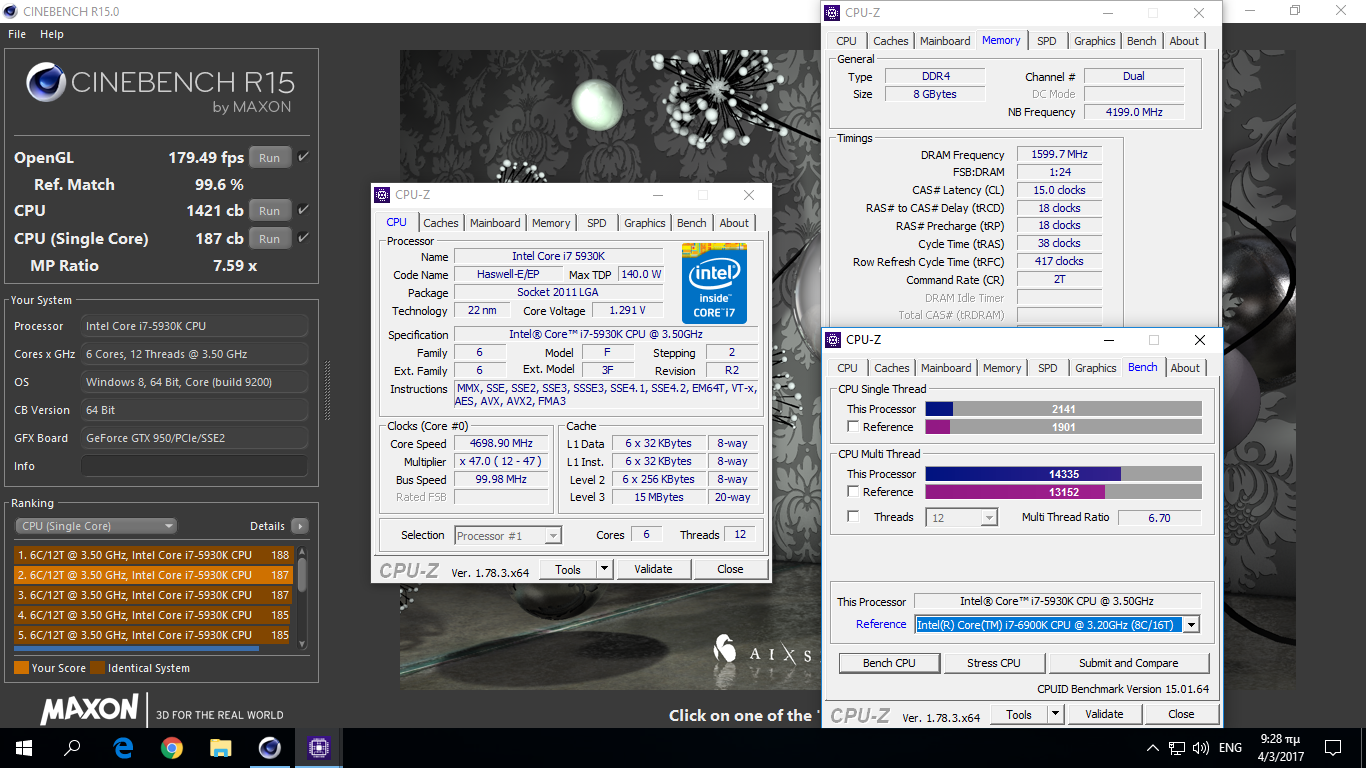Click Tools button in middle CPU-Z
1366x768 pixels.
568,569
